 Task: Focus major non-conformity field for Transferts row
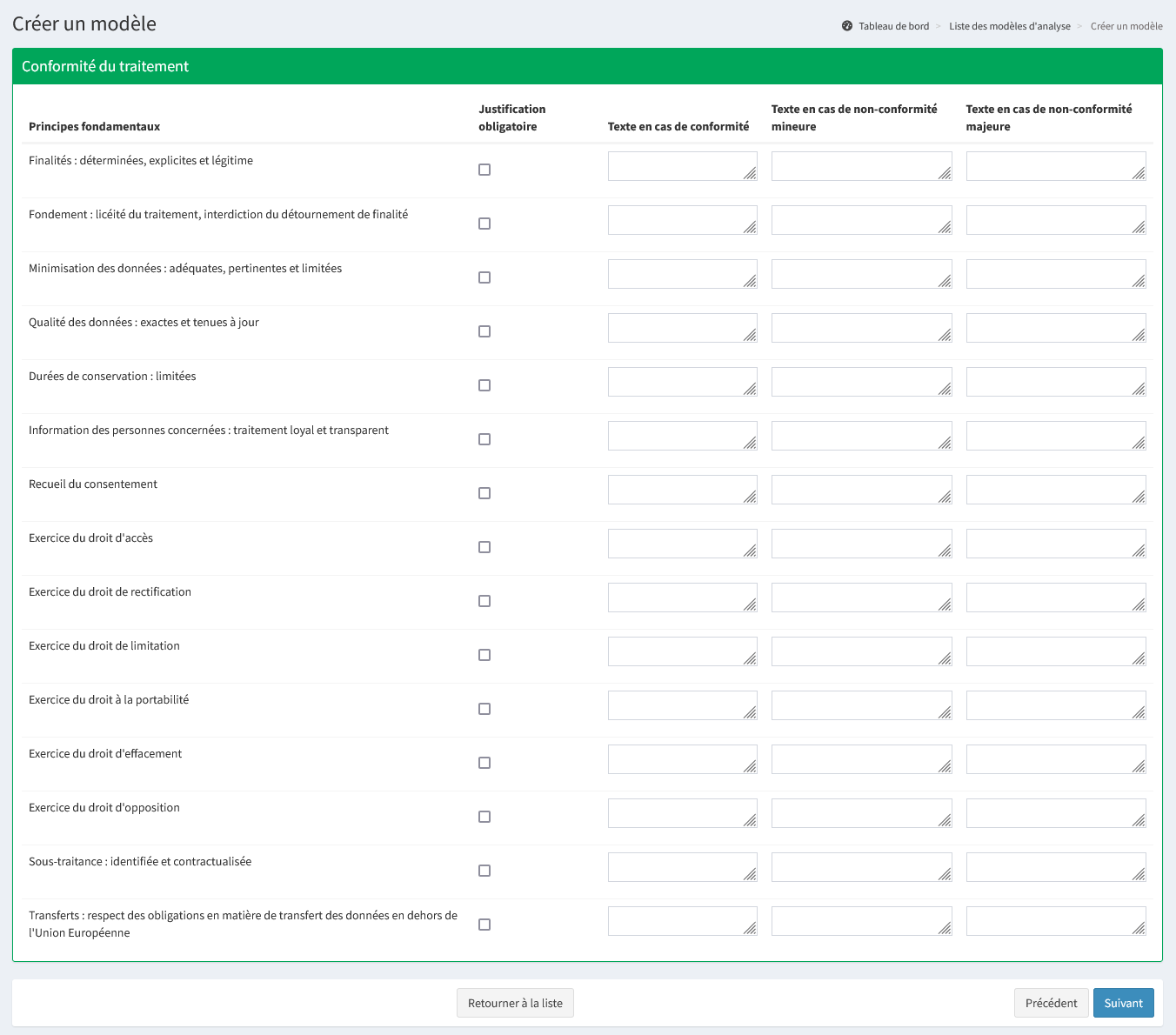pos(1054,921)
